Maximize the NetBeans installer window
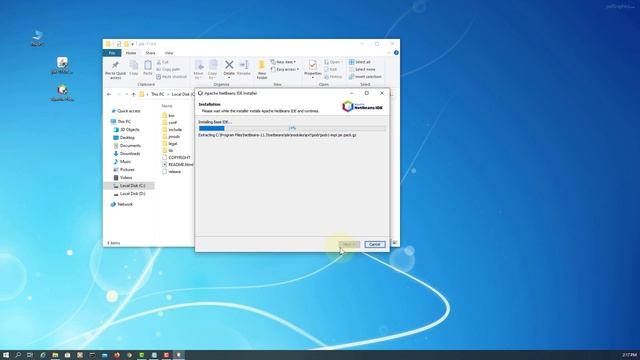The image size is (640, 360). [x=367, y=93]
